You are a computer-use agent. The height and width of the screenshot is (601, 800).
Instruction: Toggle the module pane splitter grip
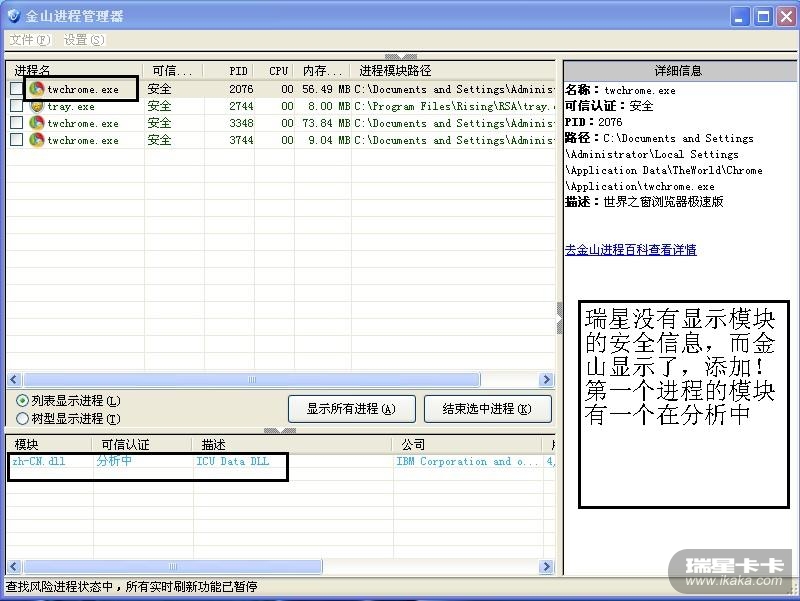coord(280,431)
